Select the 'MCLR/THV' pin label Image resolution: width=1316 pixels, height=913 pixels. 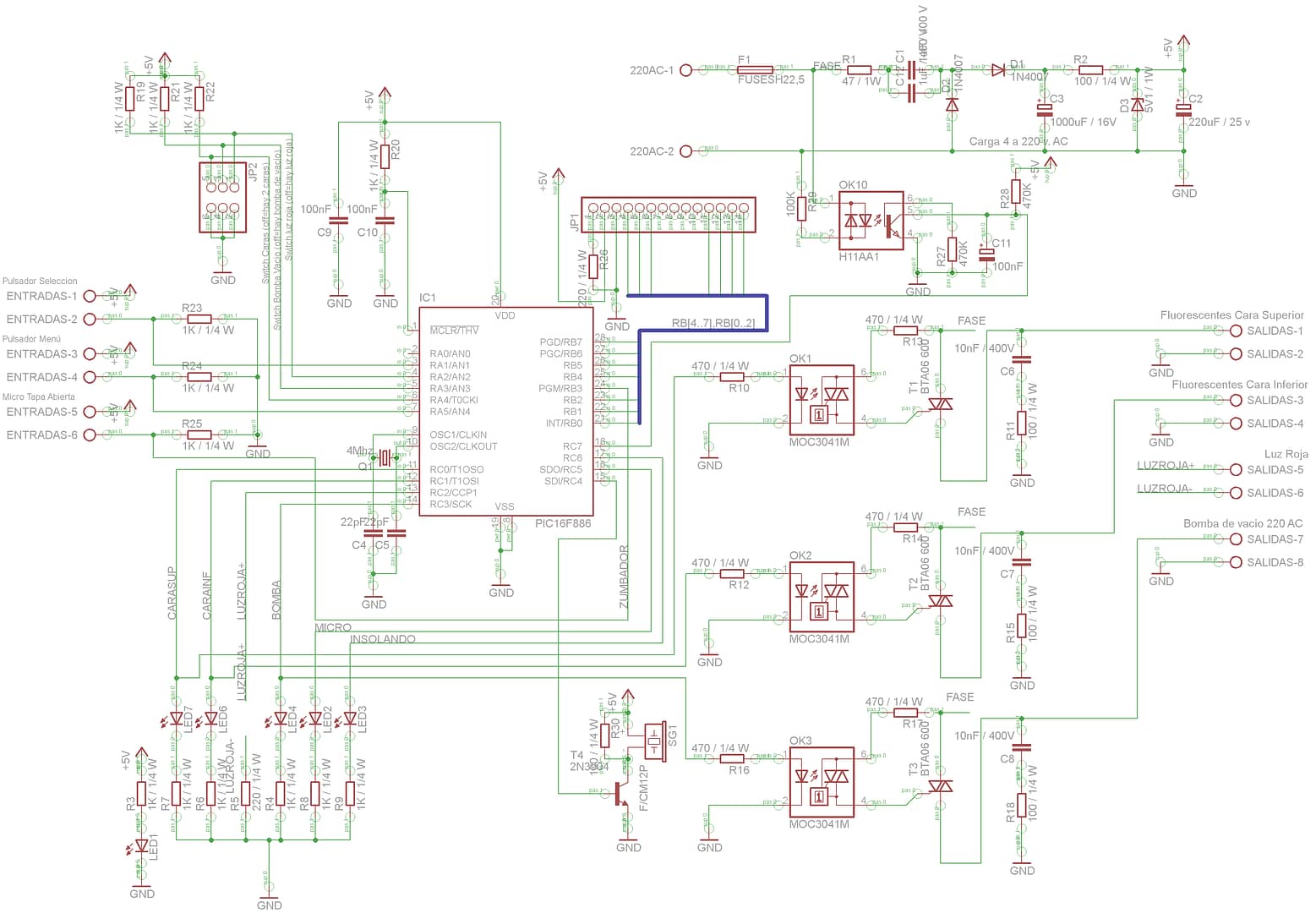[454, 331]
